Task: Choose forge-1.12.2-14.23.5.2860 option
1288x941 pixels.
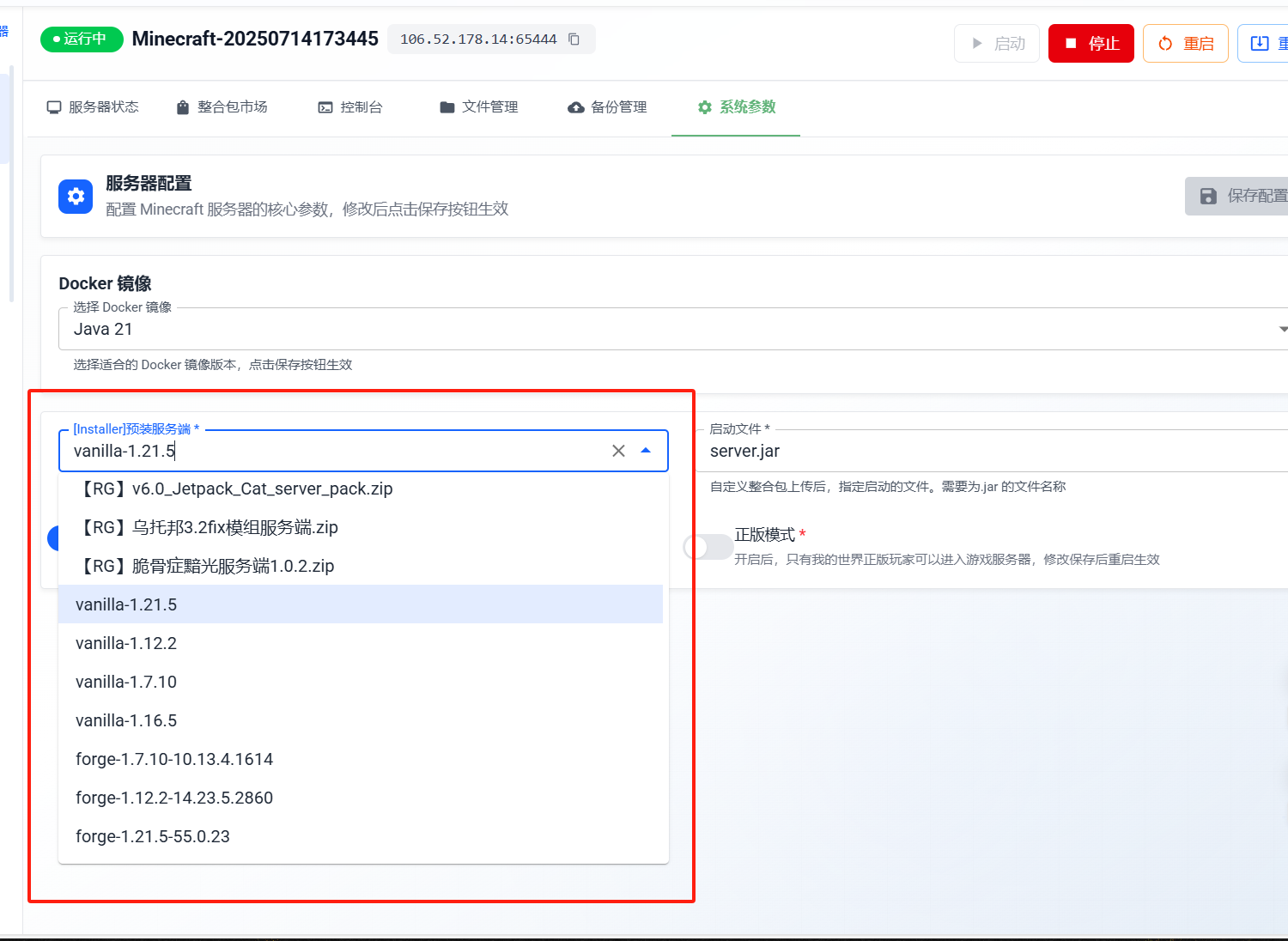Action: pyautogui.click(x=361, y=798)
